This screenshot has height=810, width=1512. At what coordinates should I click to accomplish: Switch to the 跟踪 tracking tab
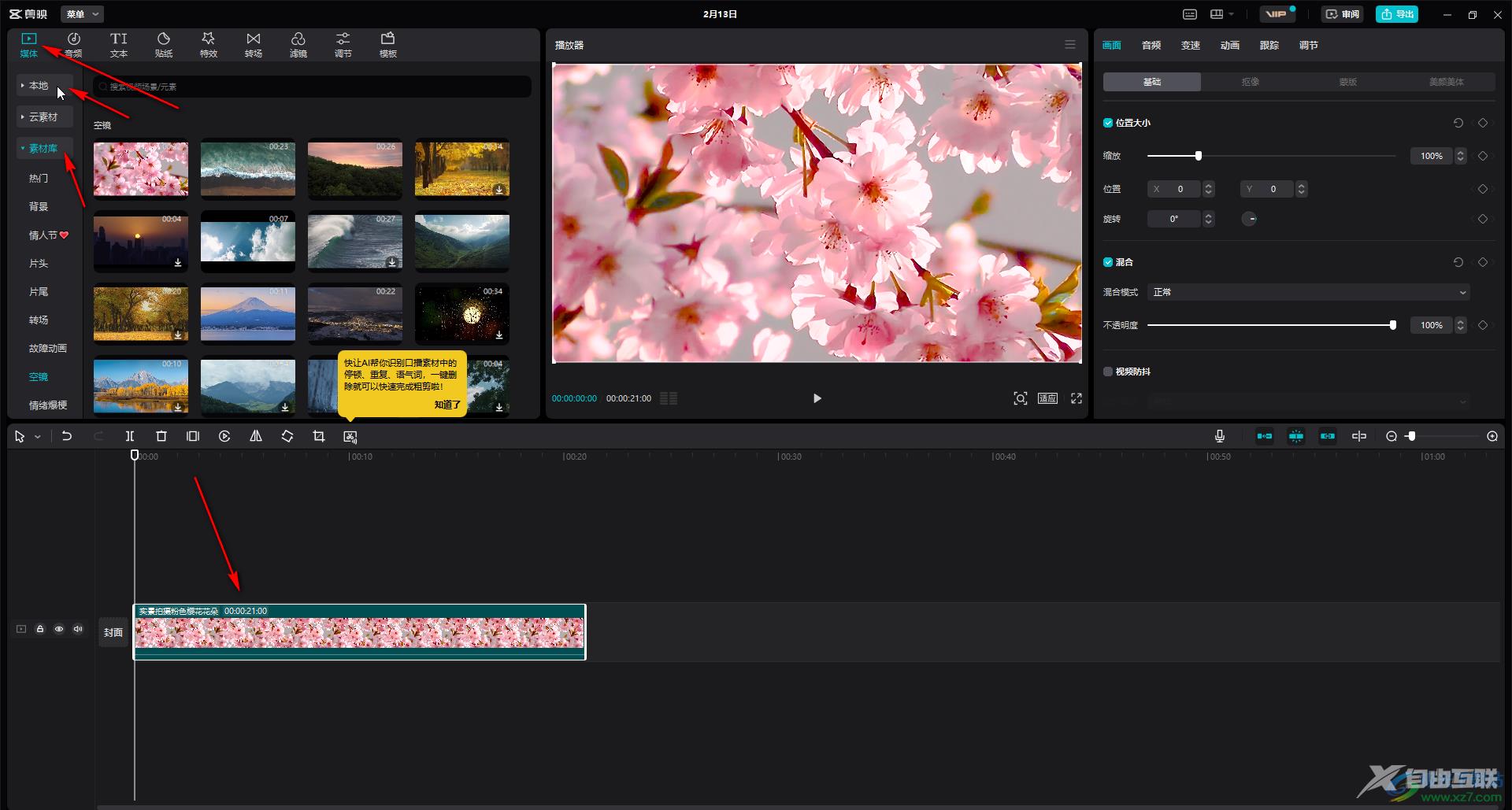[x=1269, y=46]
